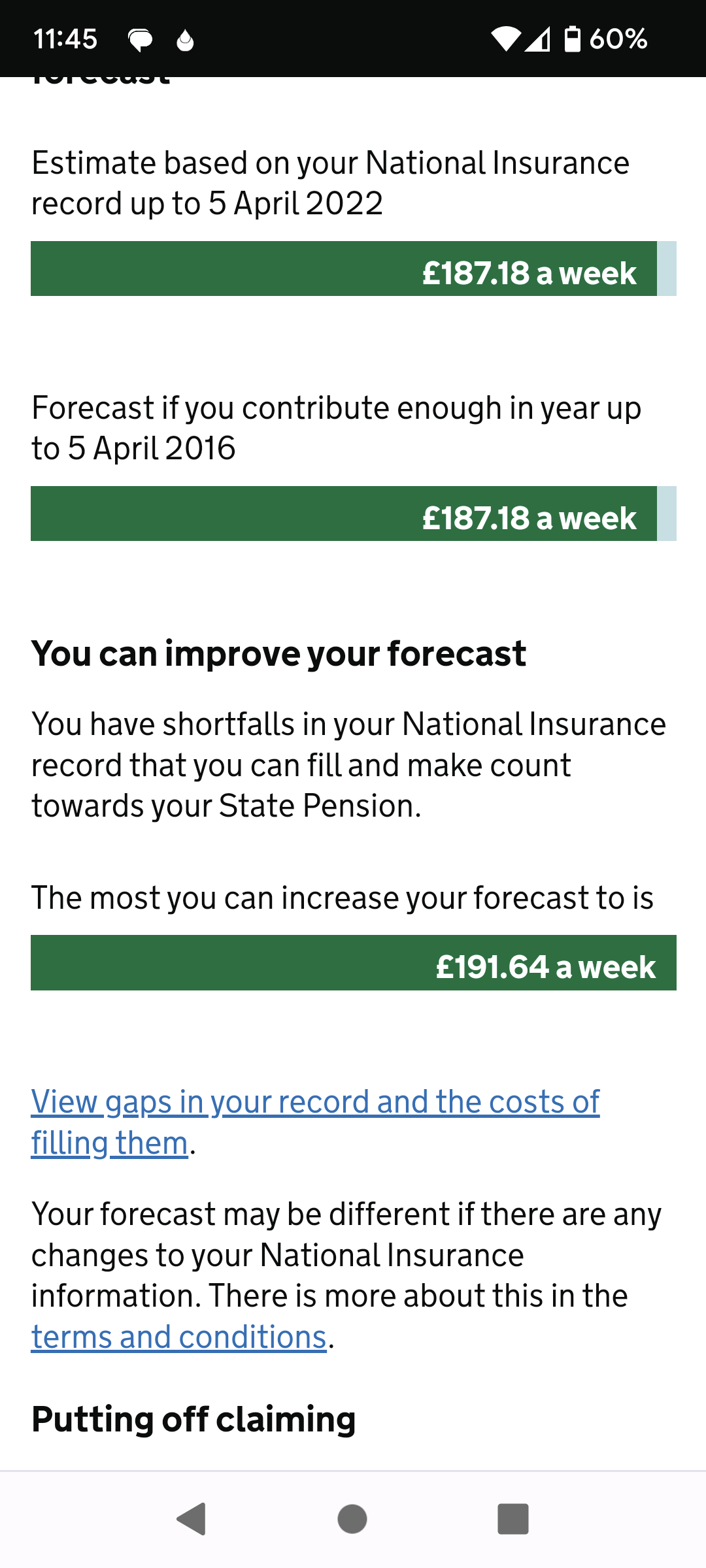The height and width of the screenshot is (1568, 706).
Task: Tap 'The most you can increase' text
Action: pos(343,898)
